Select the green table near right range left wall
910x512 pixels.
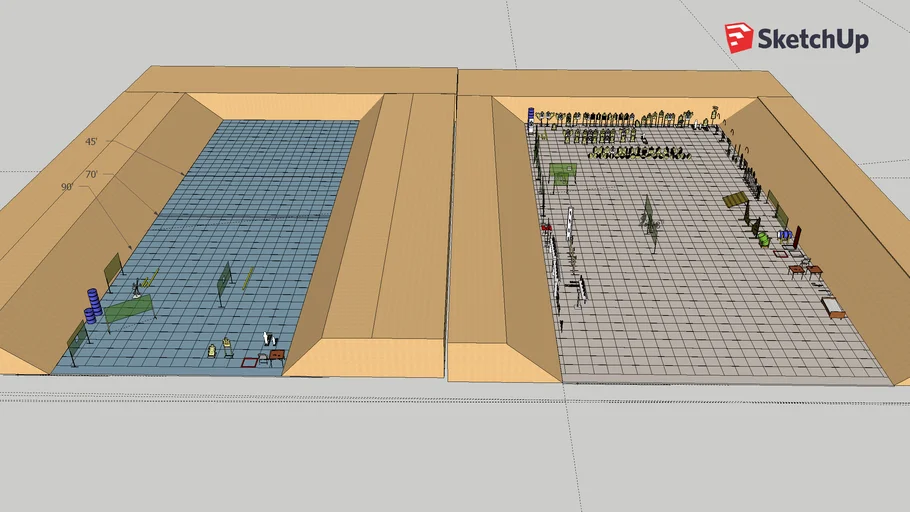pos(562,176)
